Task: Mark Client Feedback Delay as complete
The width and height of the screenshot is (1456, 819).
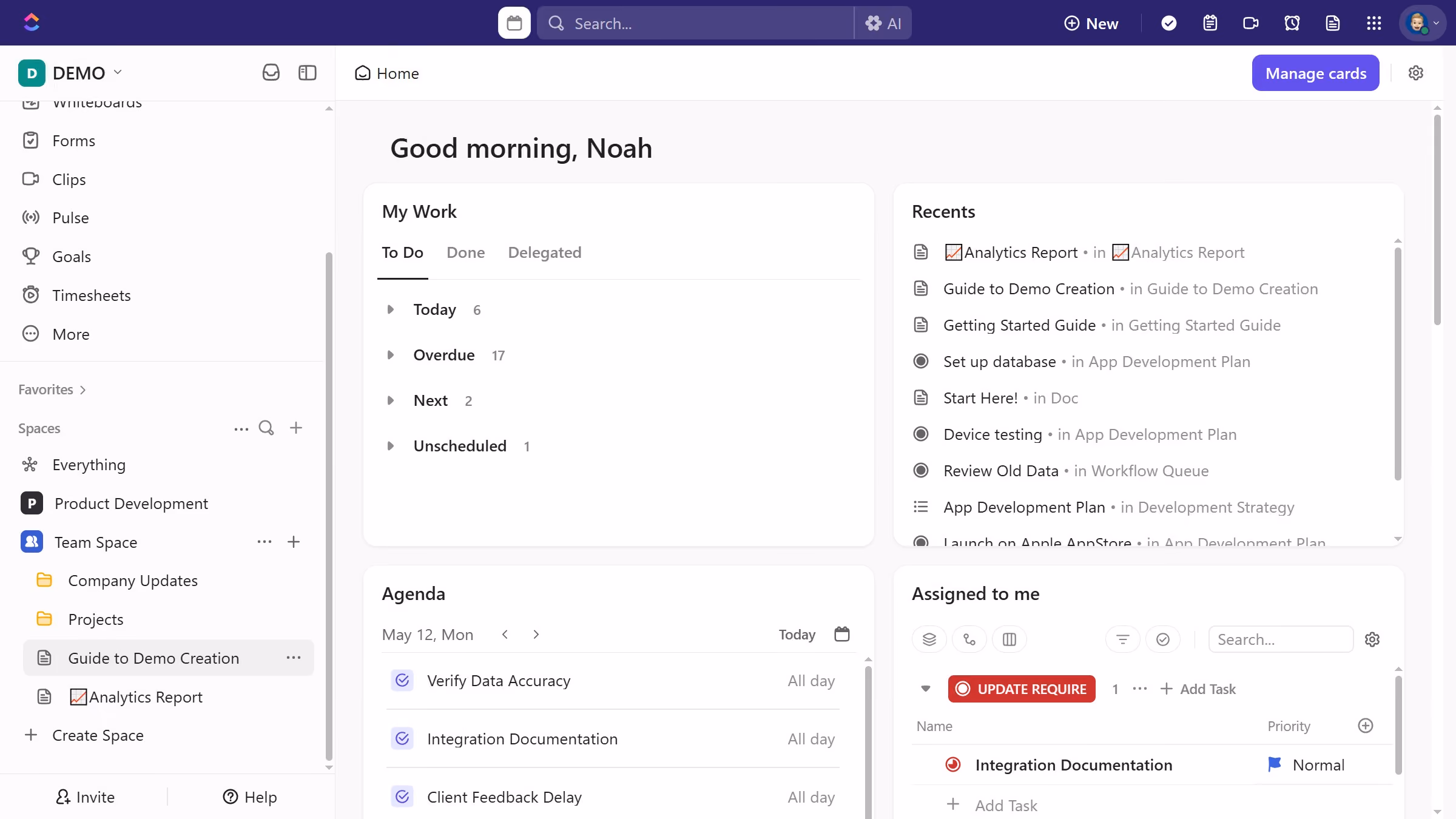Action: 402,797
